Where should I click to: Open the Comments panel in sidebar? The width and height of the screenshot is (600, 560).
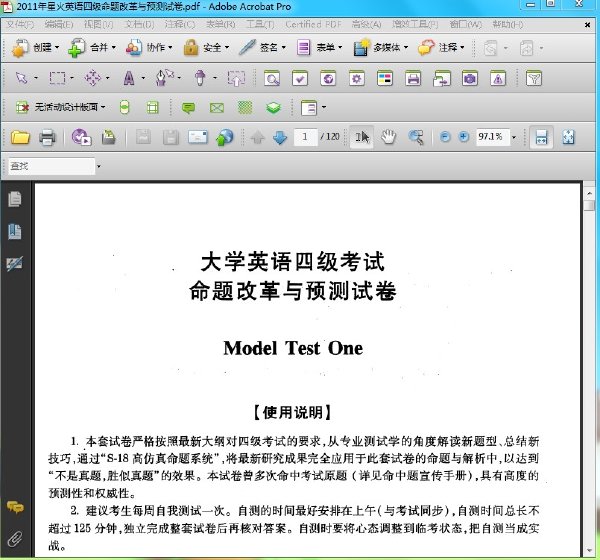[15, 507]
